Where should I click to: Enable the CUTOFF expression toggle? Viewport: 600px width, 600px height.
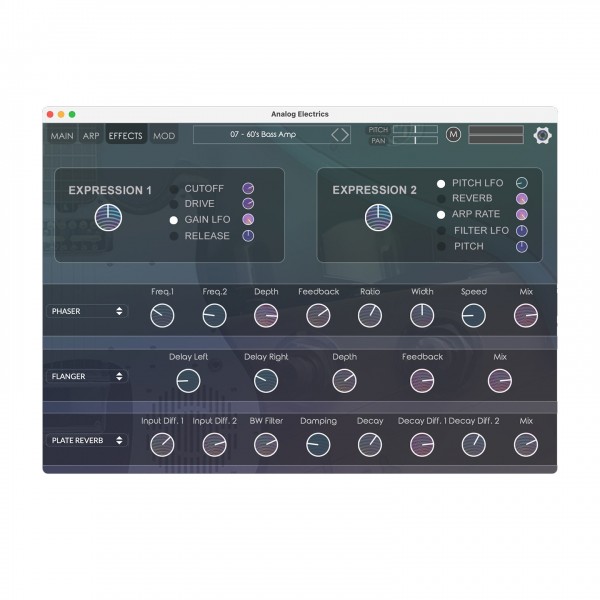click(x=174, y=189)
